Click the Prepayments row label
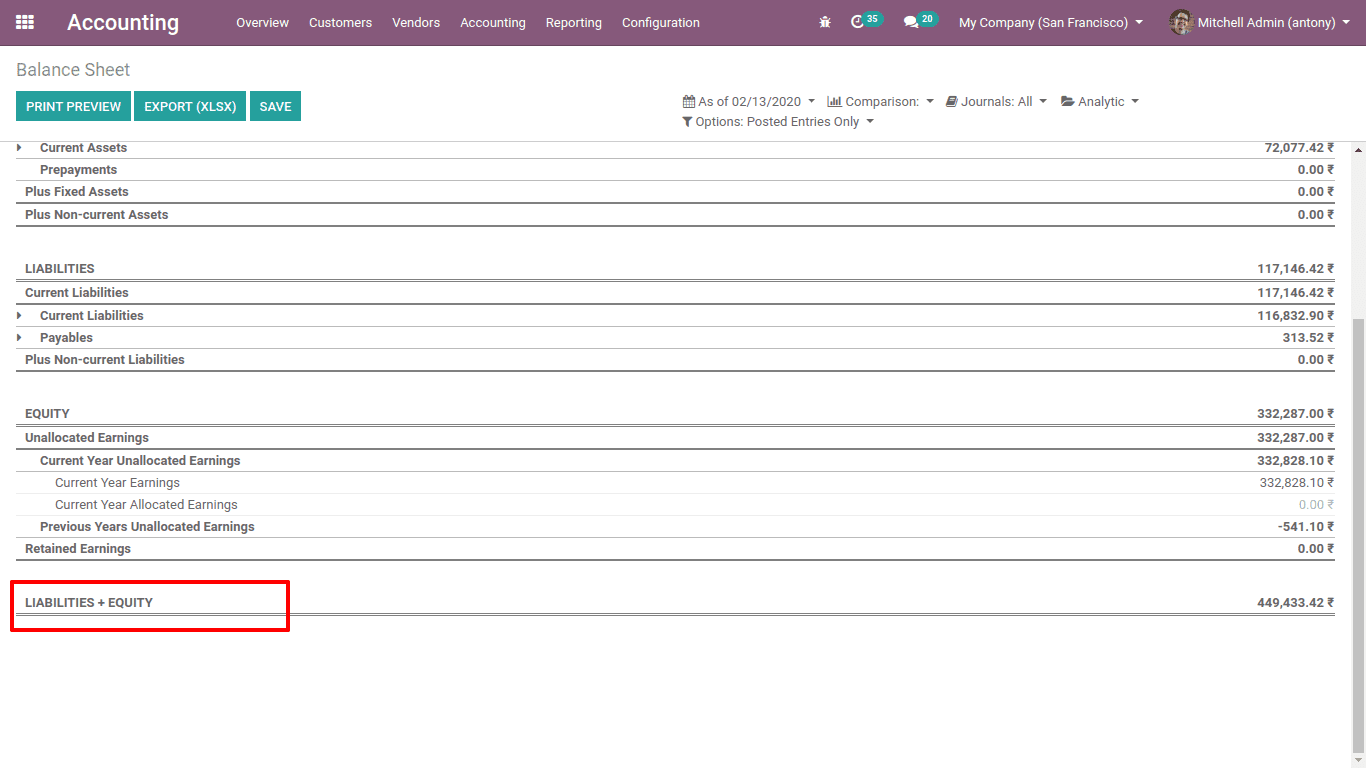Screen dimensions: 1366x768 [x=78, y=170]
